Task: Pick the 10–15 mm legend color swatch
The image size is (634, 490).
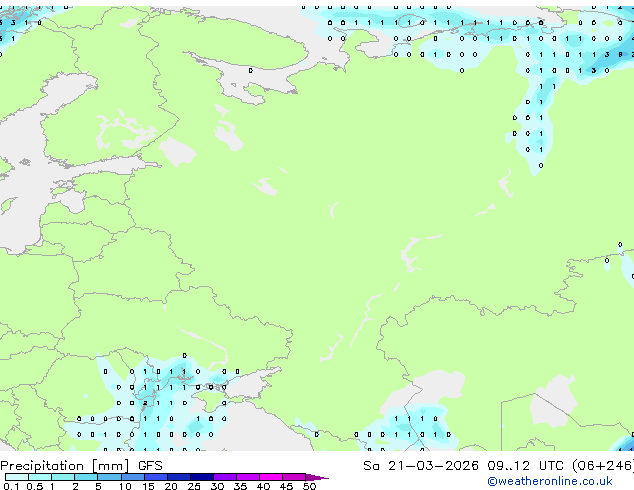Action: (132, 477)
